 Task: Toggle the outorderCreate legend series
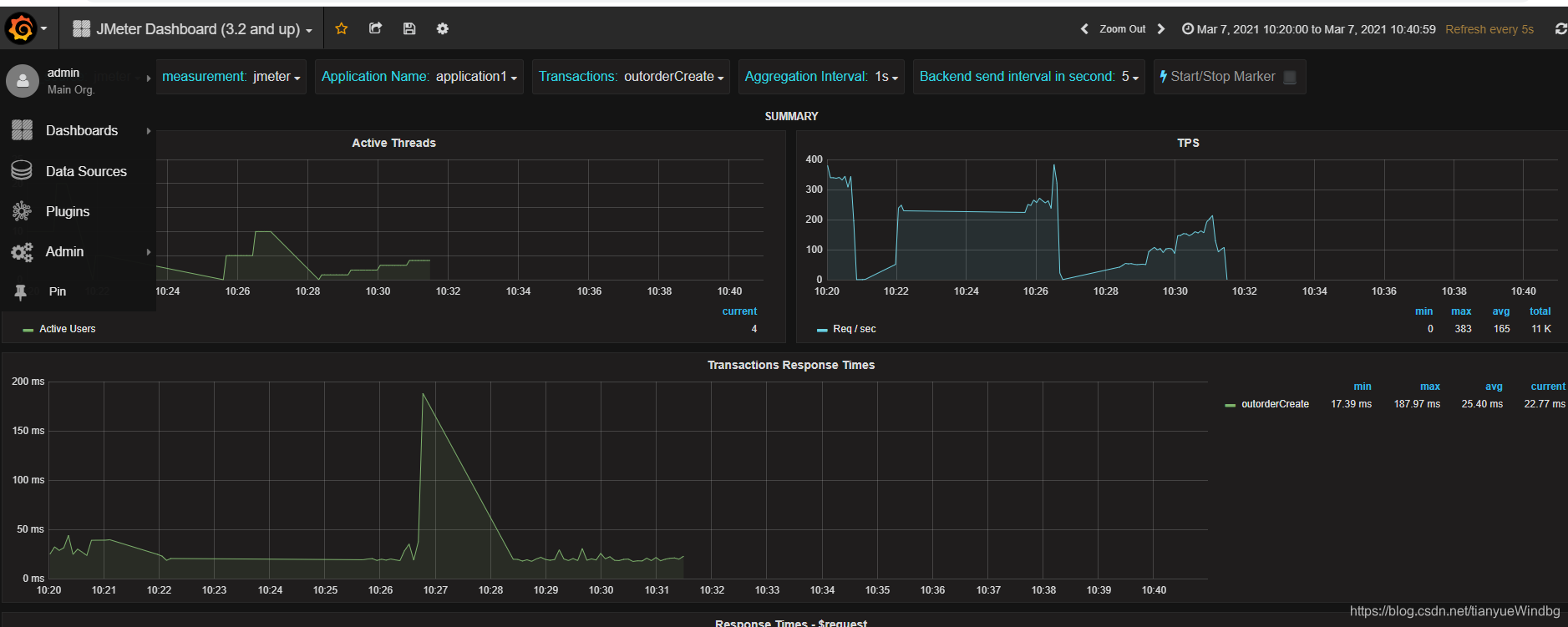pyautogui.click(x=1276, y=404)
